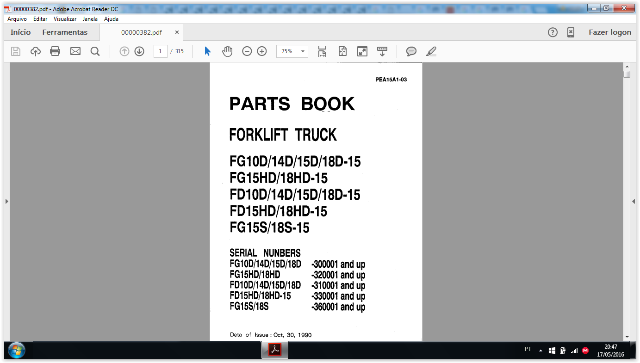
Task: Open the zoom percentage dropdown
Action: (x=303, y=51)
